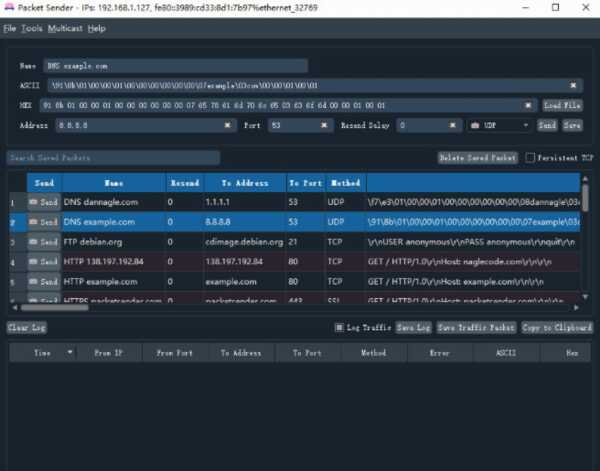Open the Multicast menu
The width and height of the screenshot is (600, 471).
[x=65, y=28]
